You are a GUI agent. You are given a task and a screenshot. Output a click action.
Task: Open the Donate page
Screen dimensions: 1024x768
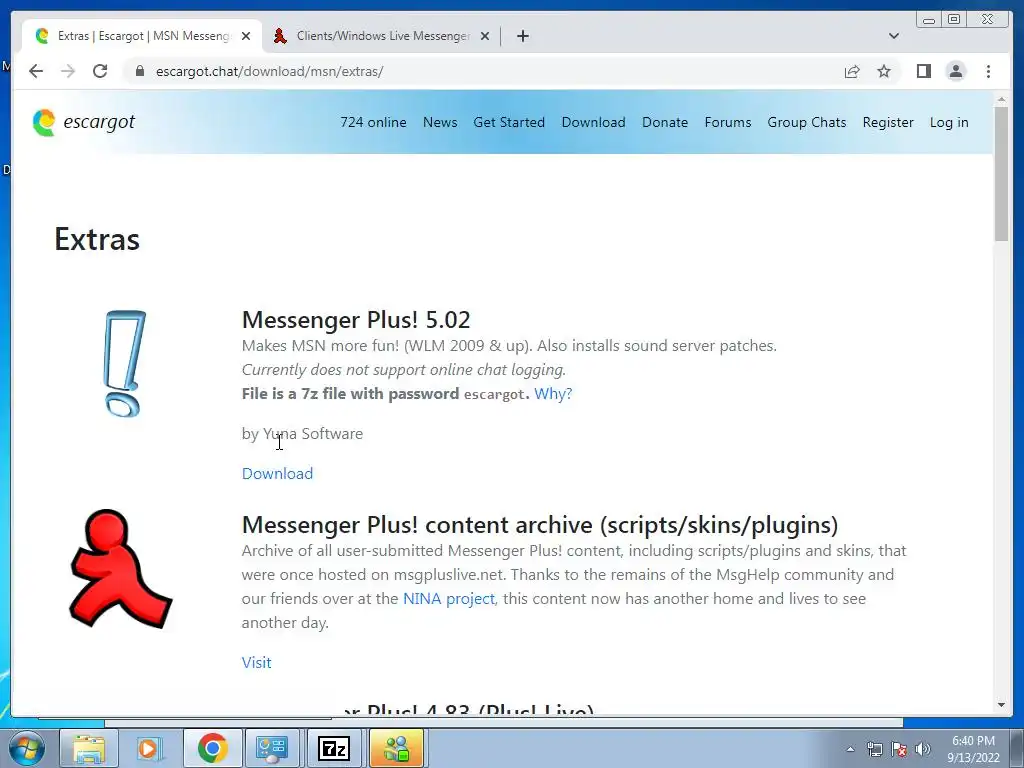[x=665, y=122]
